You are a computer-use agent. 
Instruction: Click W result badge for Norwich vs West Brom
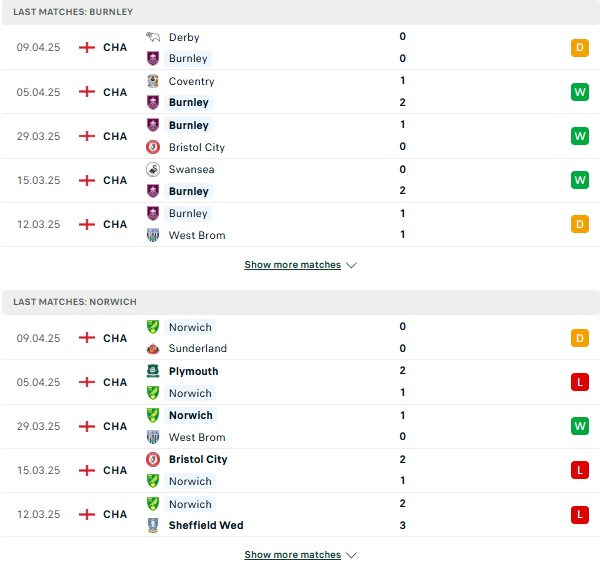pos(580,426)
